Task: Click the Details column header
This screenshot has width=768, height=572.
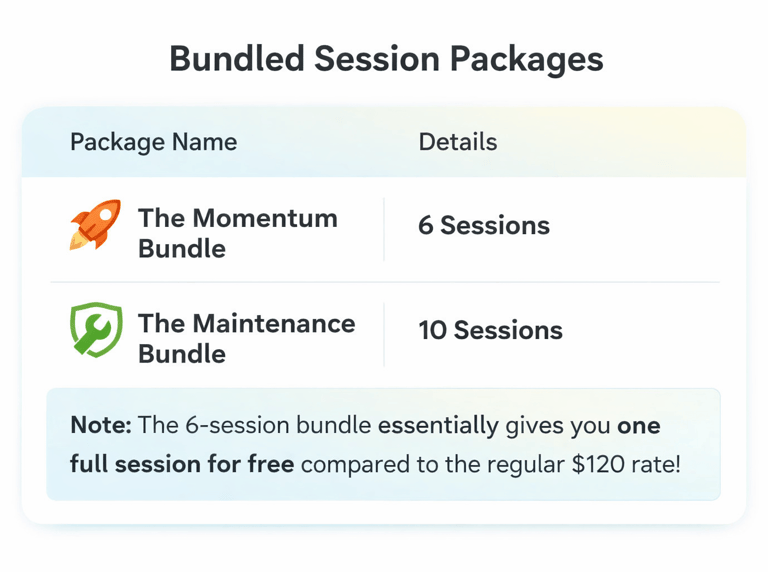Action: (457, 142)
